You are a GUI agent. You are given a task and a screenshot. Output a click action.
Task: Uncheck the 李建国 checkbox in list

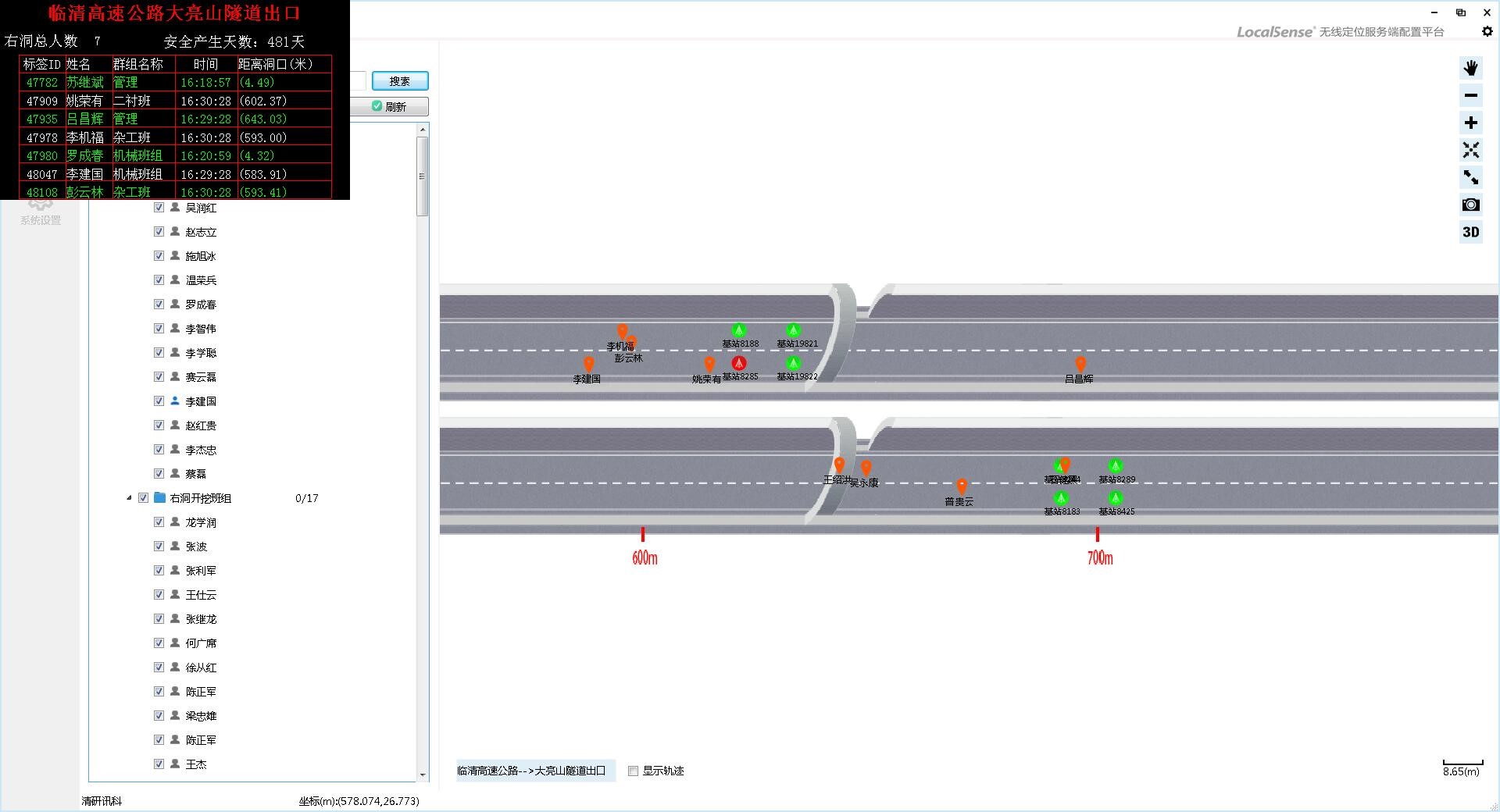[x=159, y=401]
